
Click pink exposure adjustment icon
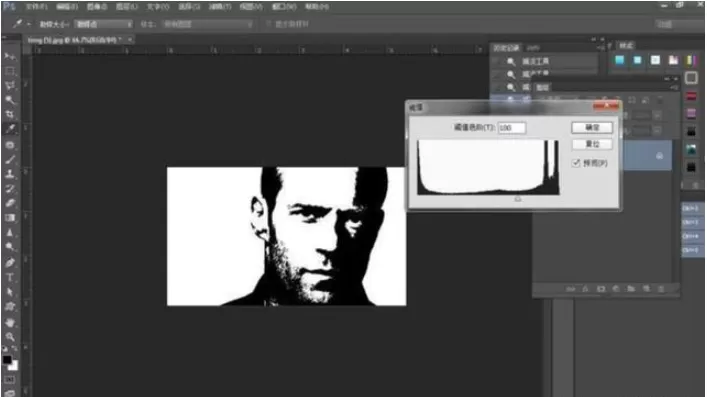click(673, 60)
